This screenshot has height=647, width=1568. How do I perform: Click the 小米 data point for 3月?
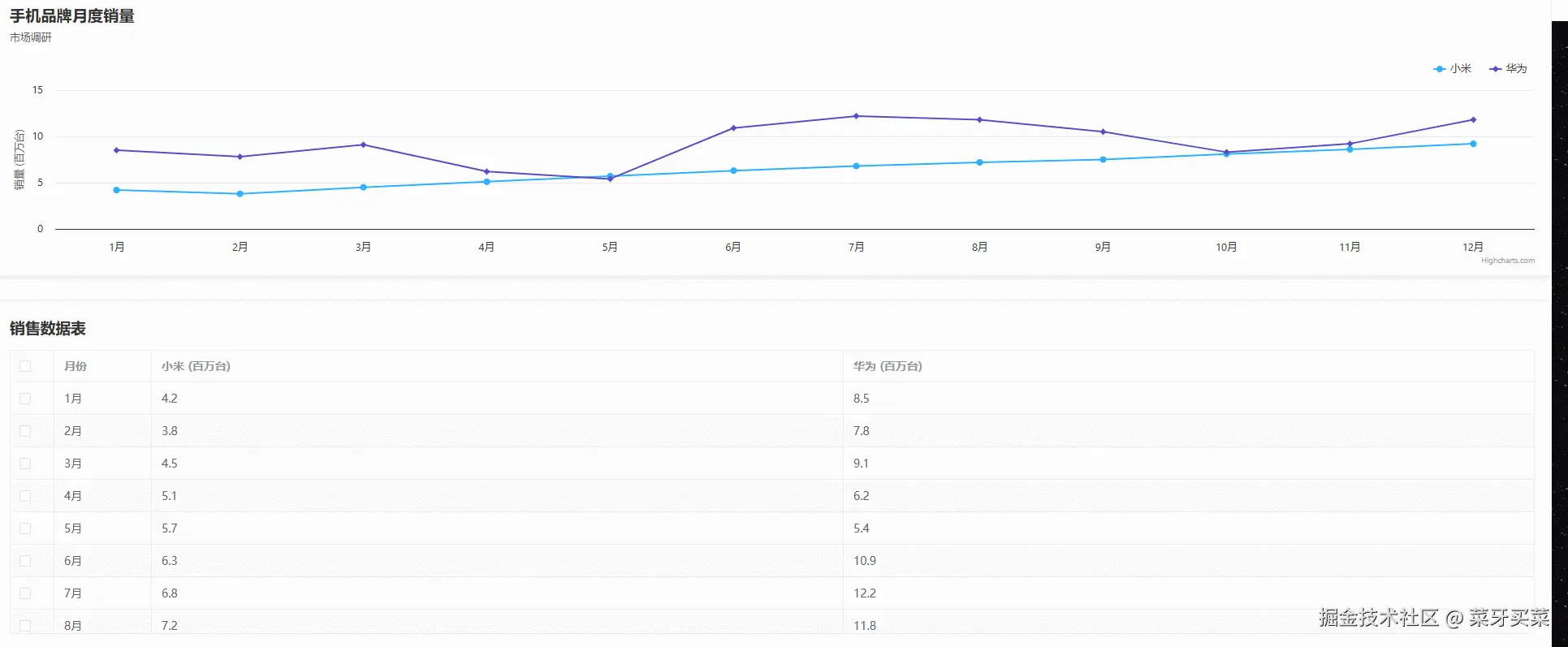(363, 188)
